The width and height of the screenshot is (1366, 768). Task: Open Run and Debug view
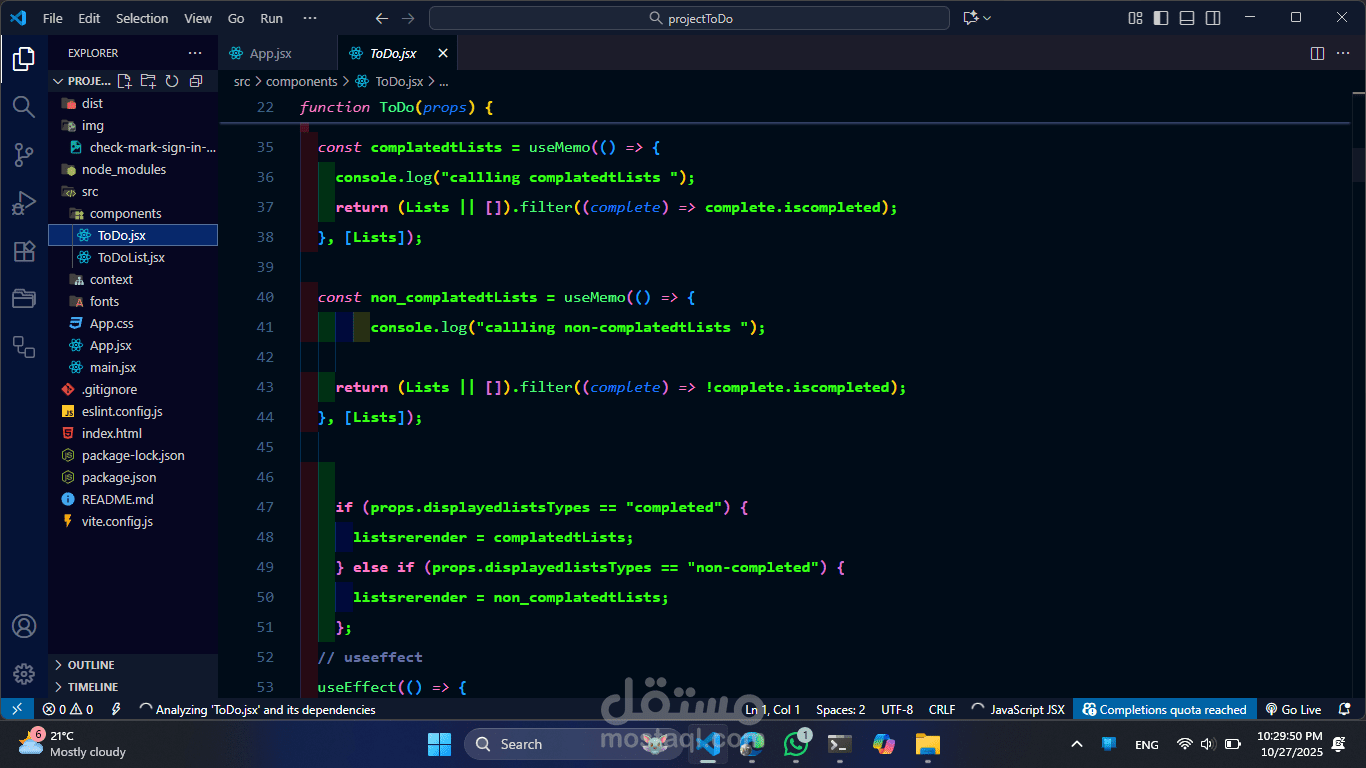pyautogui.click(x=24, y=203)
